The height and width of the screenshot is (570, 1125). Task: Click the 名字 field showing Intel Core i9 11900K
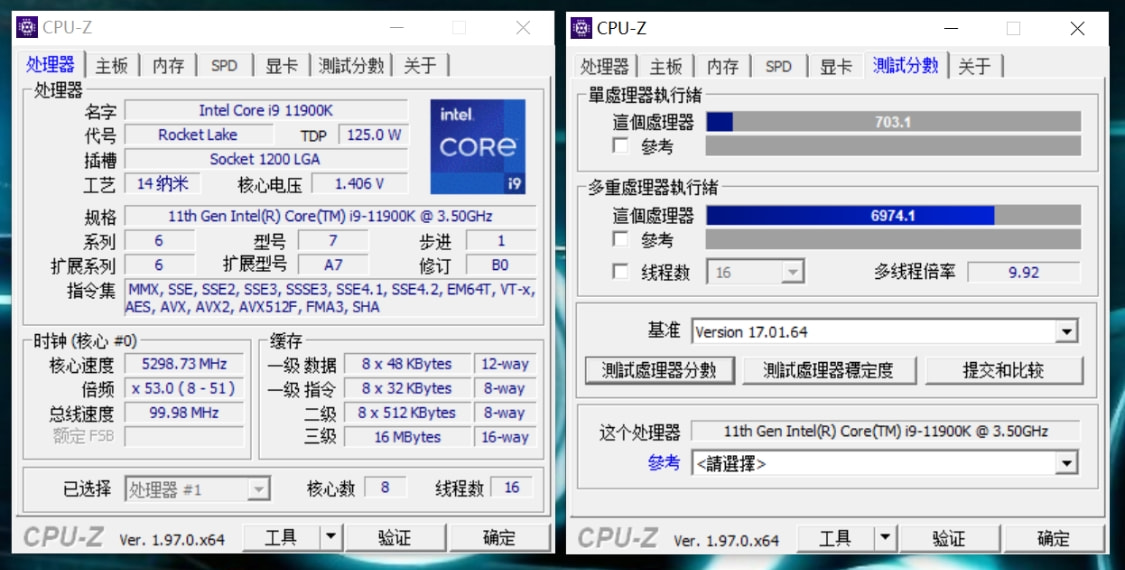(x=266, y=110)
